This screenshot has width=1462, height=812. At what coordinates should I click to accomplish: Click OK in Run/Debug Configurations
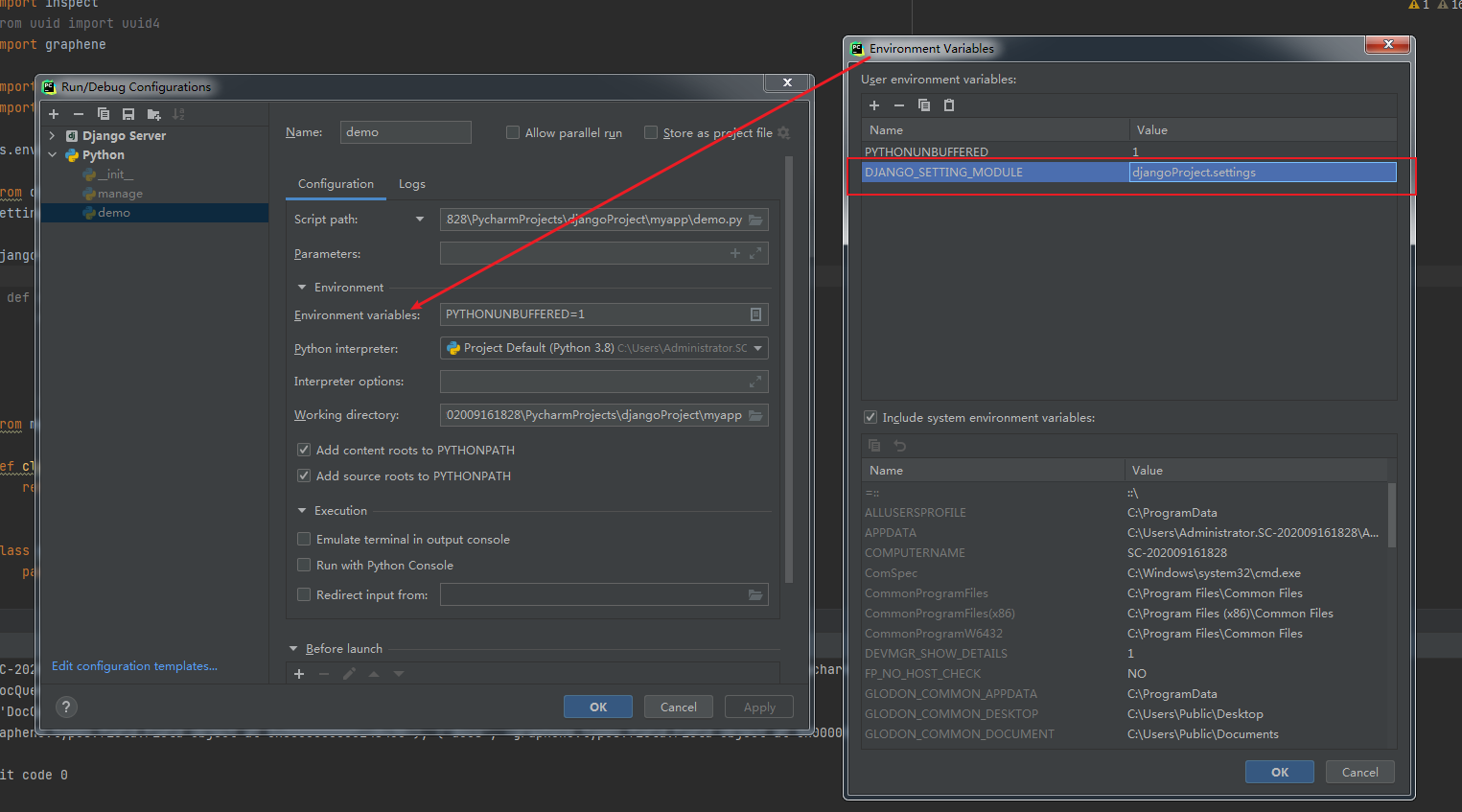(x=598, y=707)
